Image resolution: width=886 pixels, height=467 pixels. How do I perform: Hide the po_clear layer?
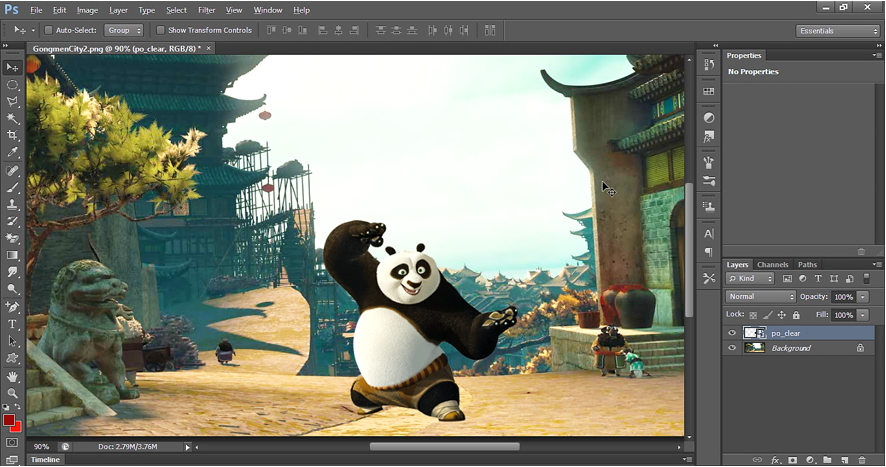pyautogui.click(x=732, y=333)
